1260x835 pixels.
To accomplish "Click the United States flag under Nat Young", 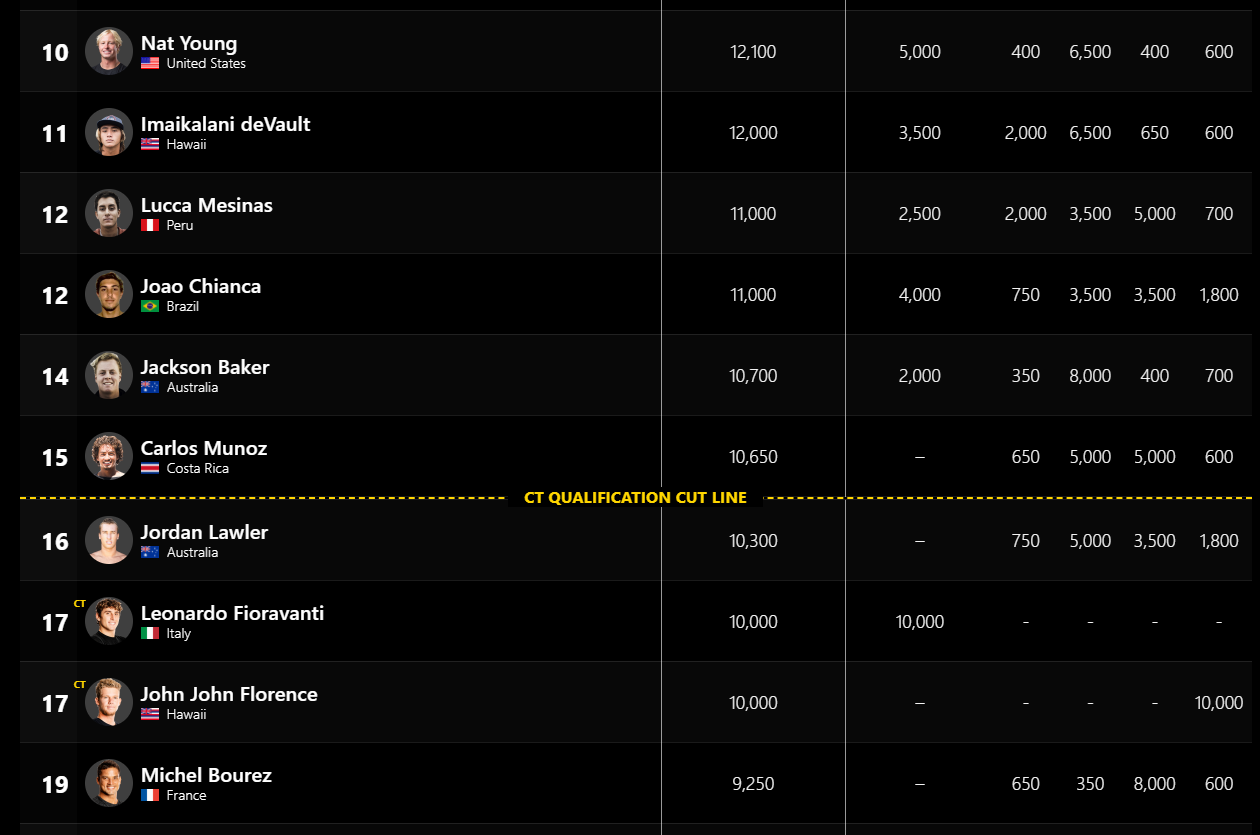I will coord(150,63).
